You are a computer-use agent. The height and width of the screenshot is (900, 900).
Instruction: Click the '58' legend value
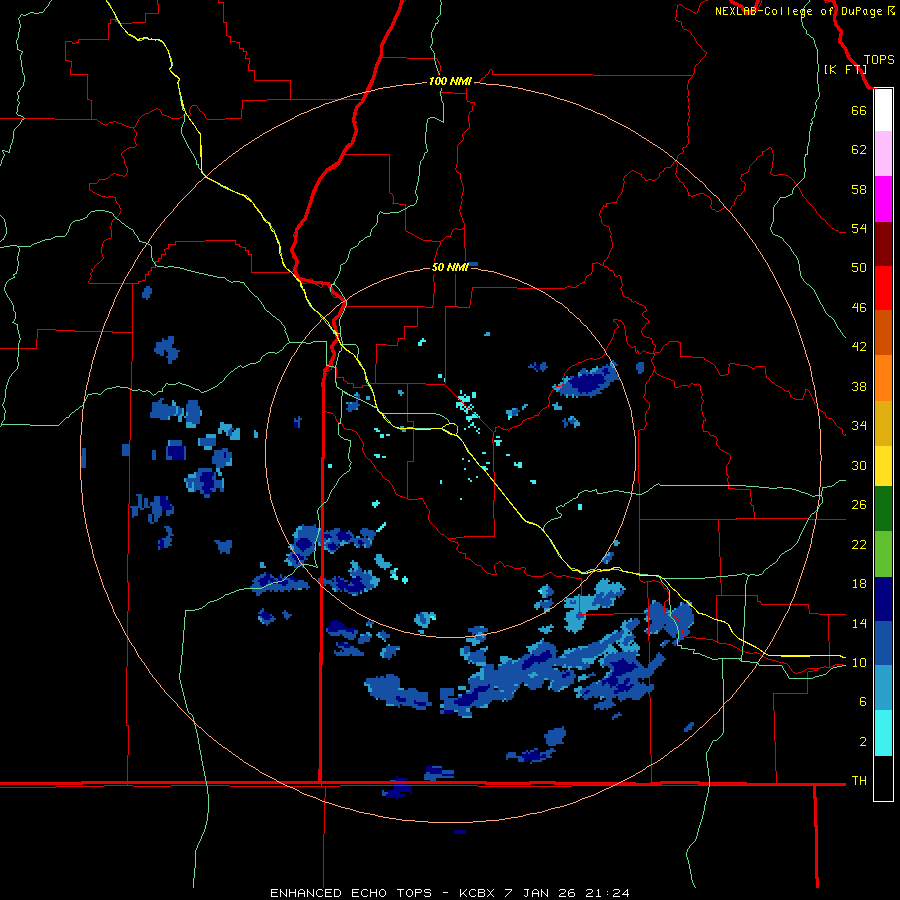click(x=859, y=189)
